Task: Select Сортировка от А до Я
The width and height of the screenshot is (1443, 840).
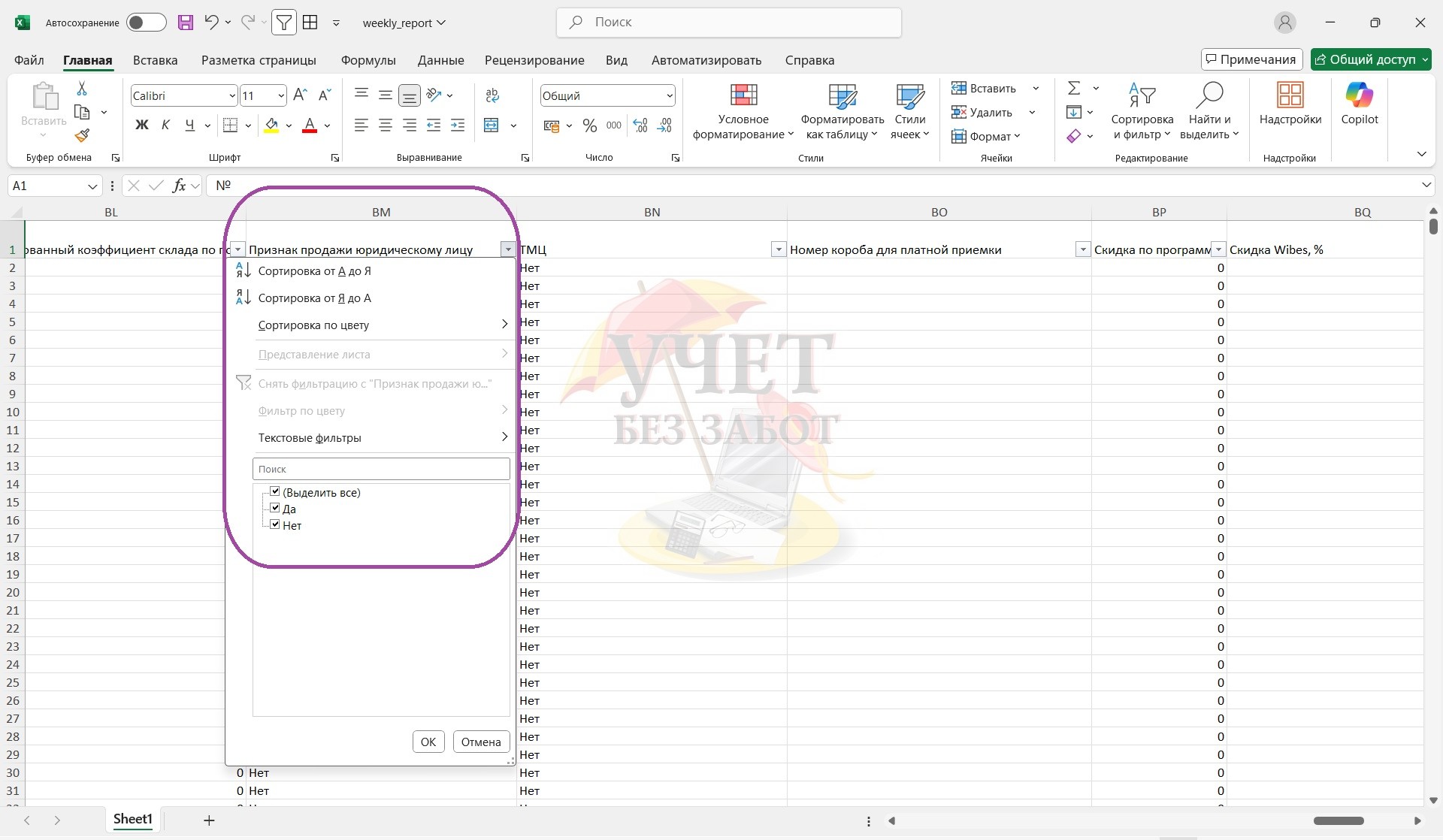Action: (314, 271)
